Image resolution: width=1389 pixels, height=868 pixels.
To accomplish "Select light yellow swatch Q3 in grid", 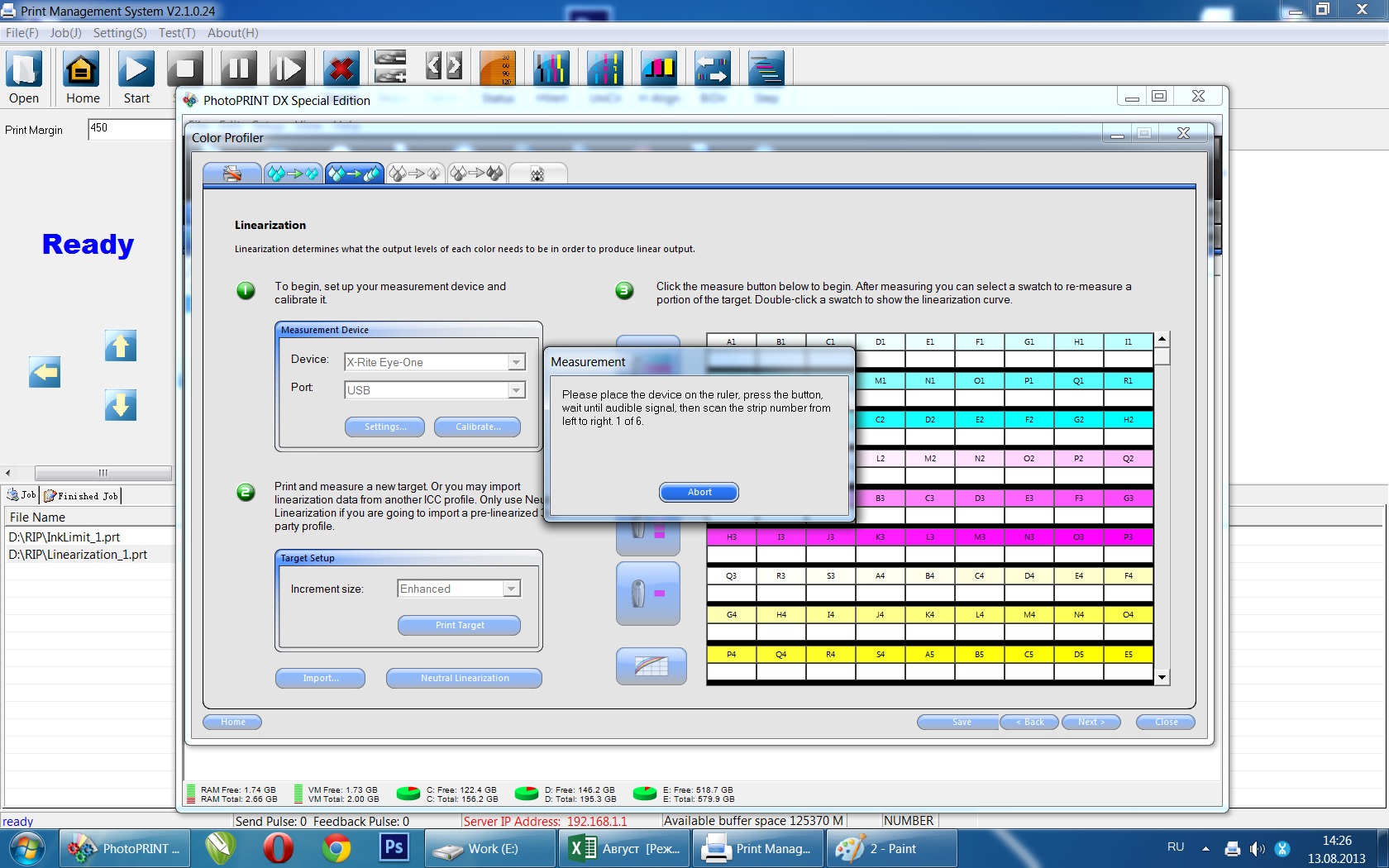I will (x=731, y=576).
